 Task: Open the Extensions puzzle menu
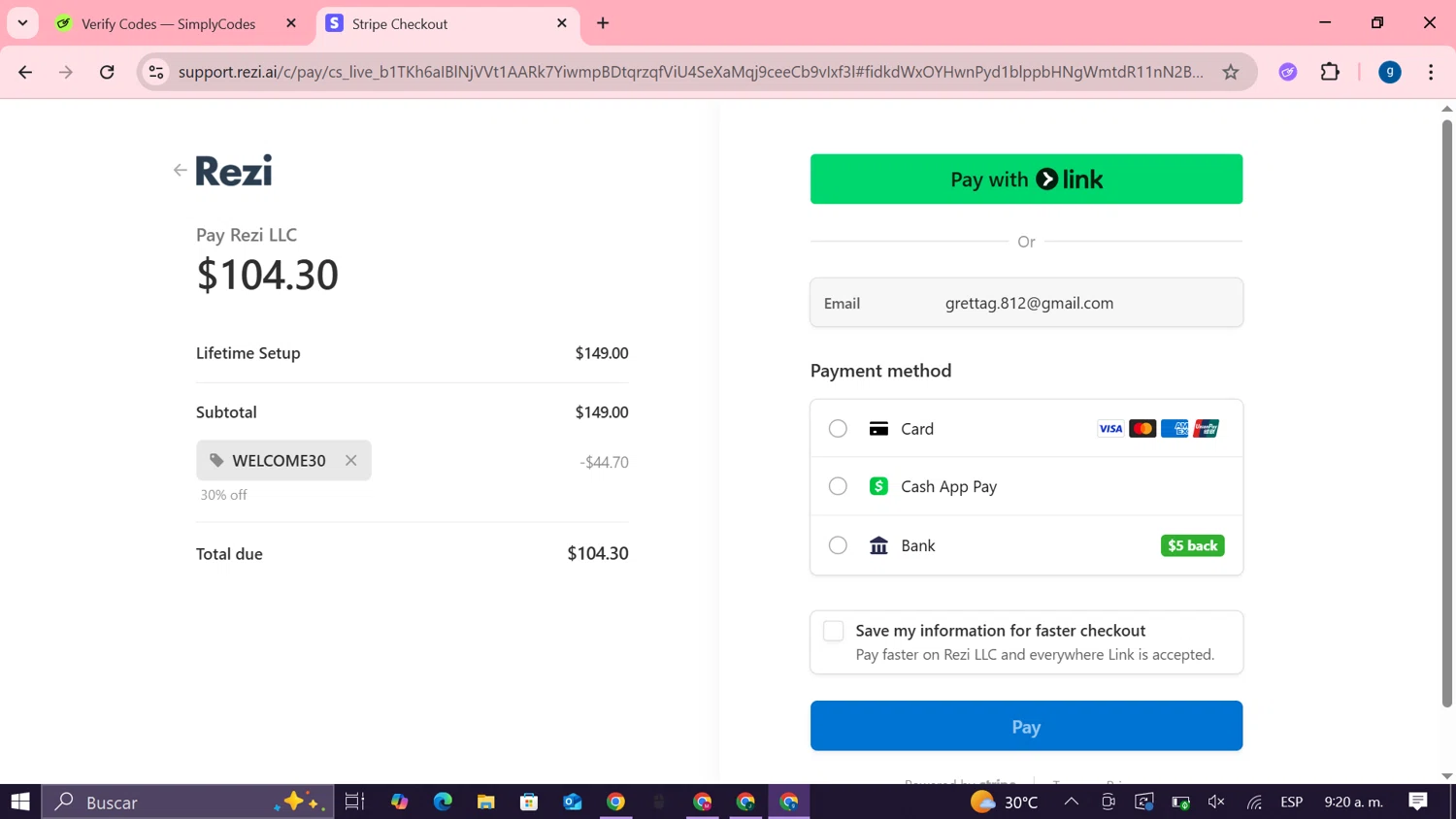click(x=1330, y=72)
